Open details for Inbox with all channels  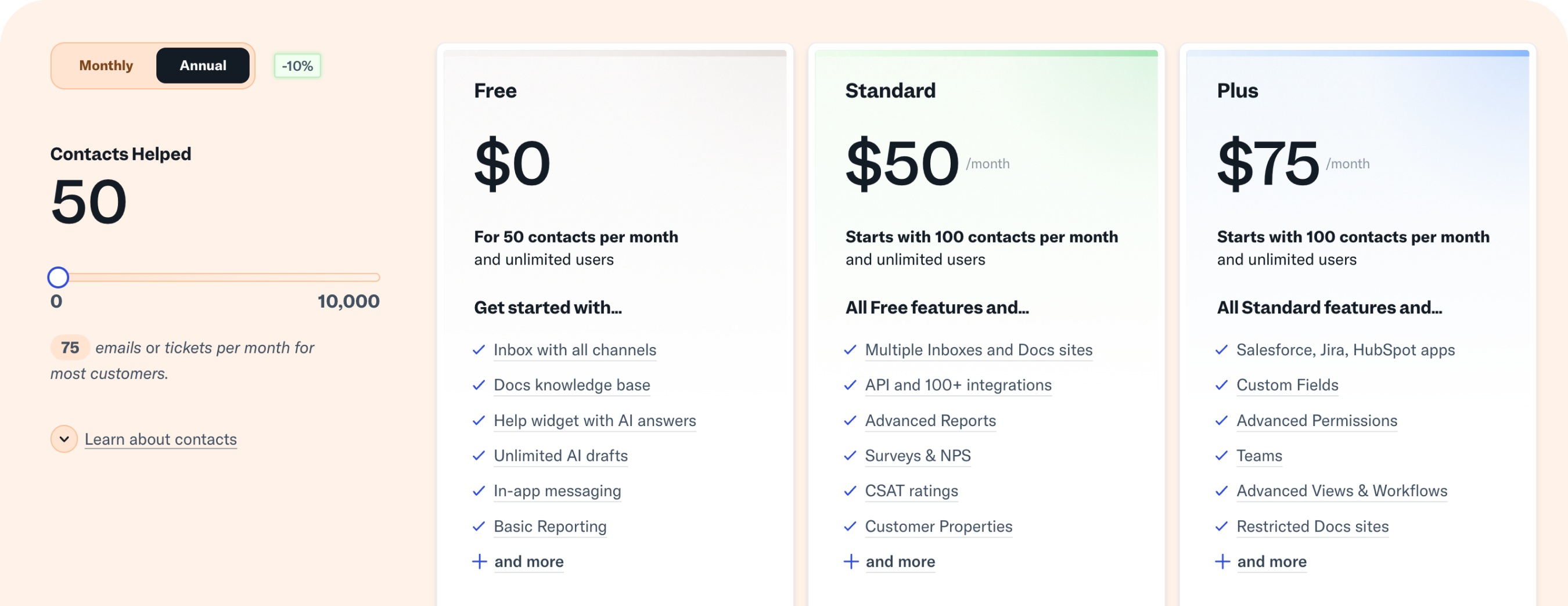click(574, 350)
